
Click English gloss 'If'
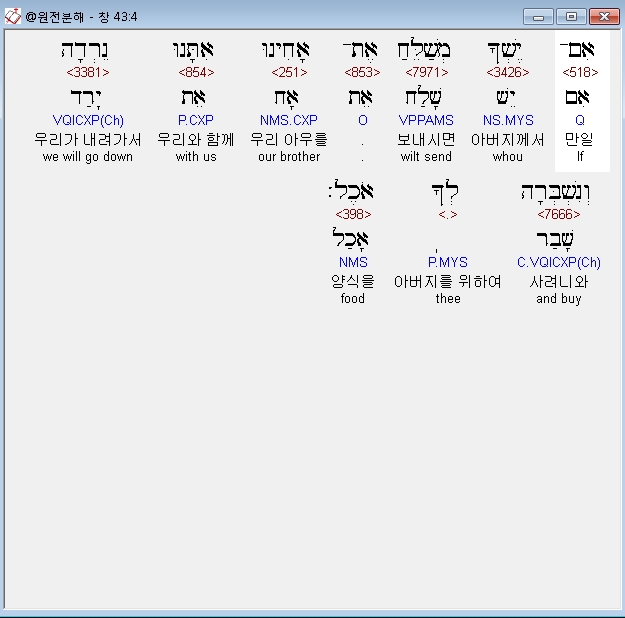[580, 157]
